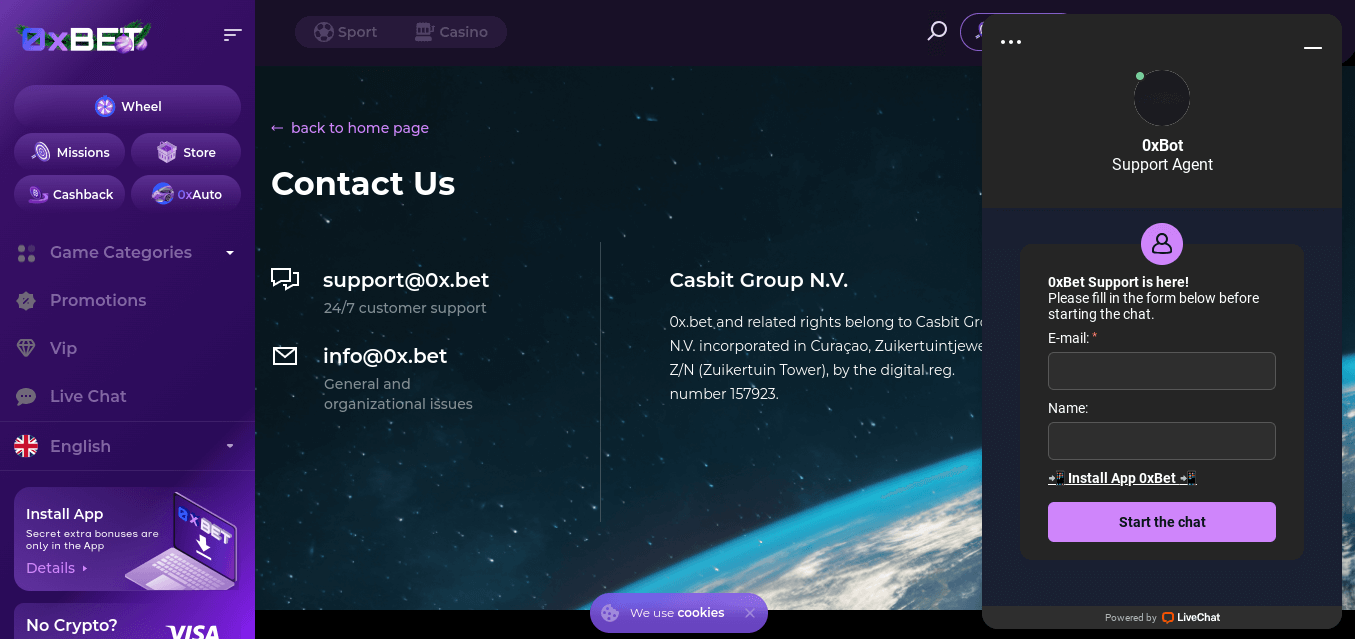The height and width of the screenshot is (639, 1355).
Task: Click the cookies link in banner
Action: click(x=701, y=613)
